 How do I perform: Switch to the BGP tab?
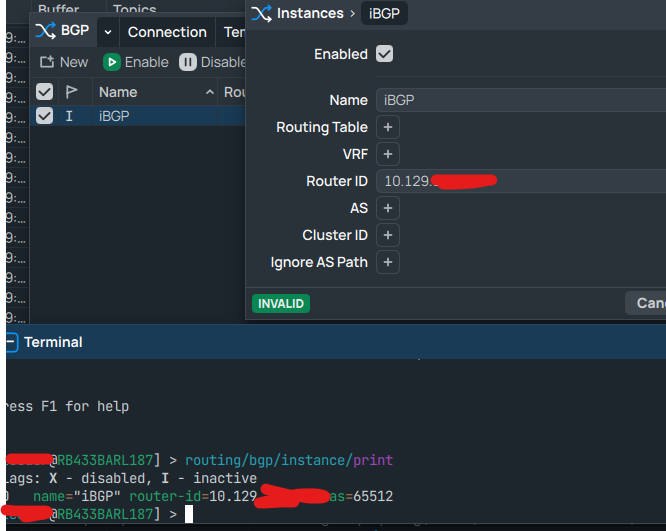(x=63, y=31)
